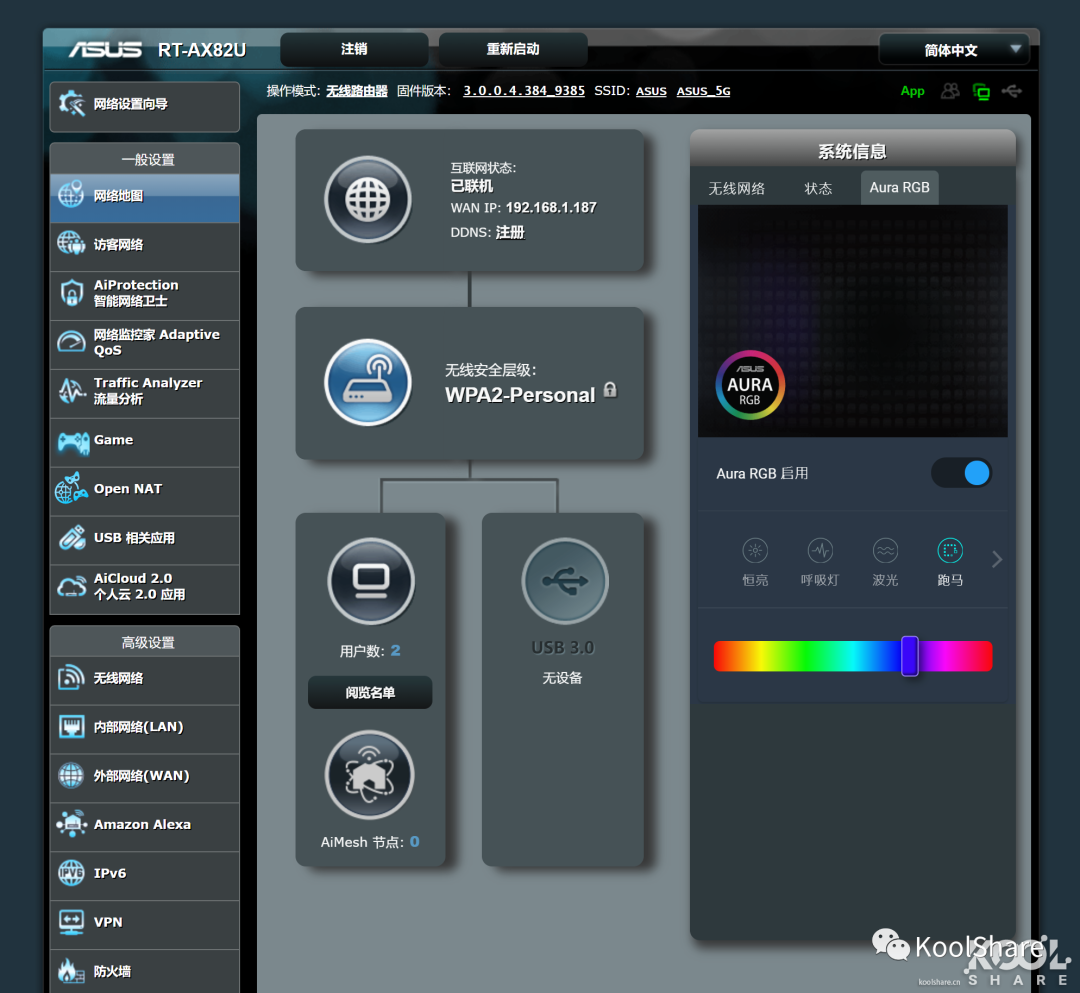The image size is (1080, 993).
Task: Click the Aura RGB preview image
Action: [x=853, y=321]
